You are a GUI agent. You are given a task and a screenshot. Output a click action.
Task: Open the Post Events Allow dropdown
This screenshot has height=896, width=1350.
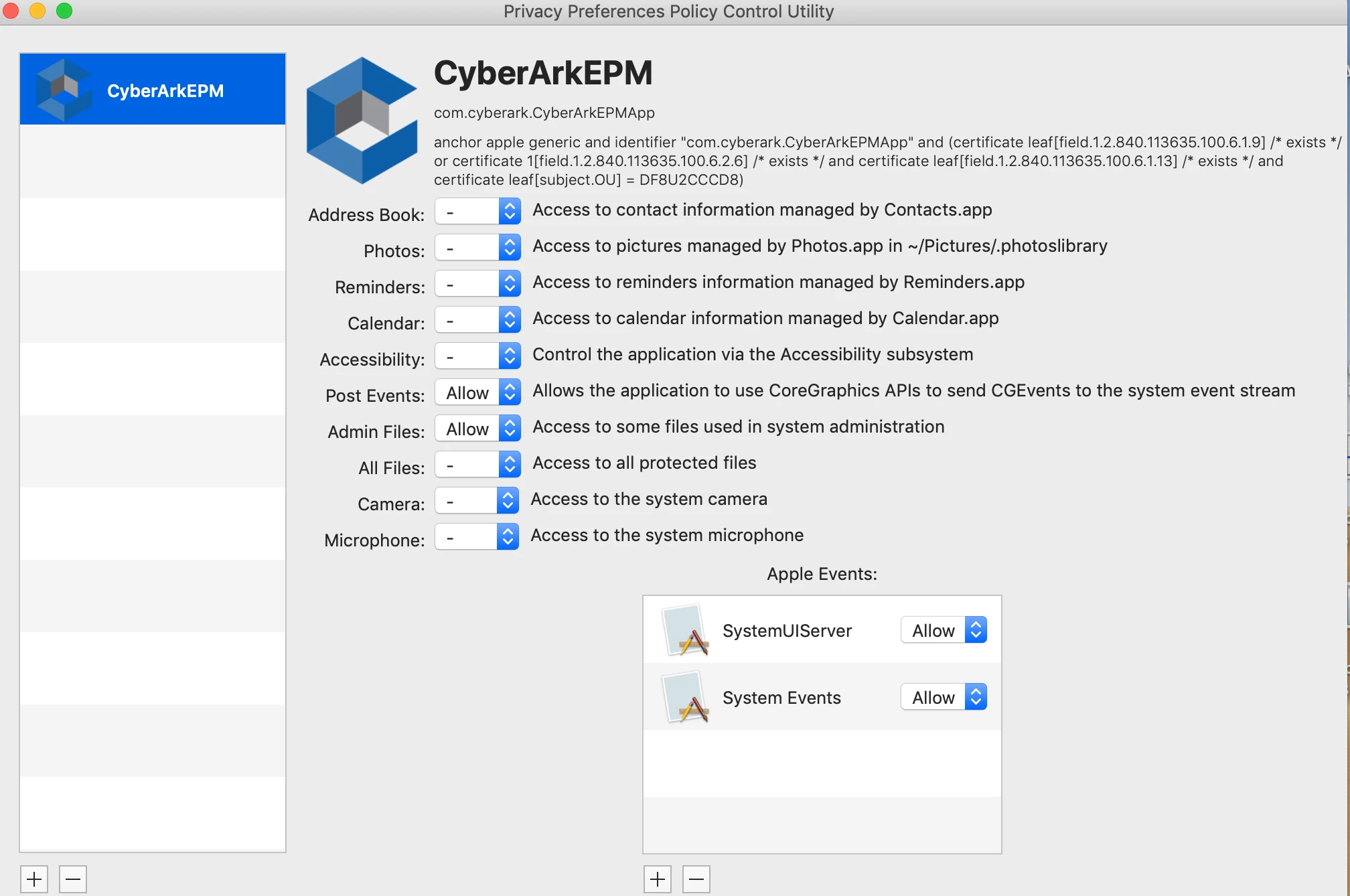[x=477, y=392]
